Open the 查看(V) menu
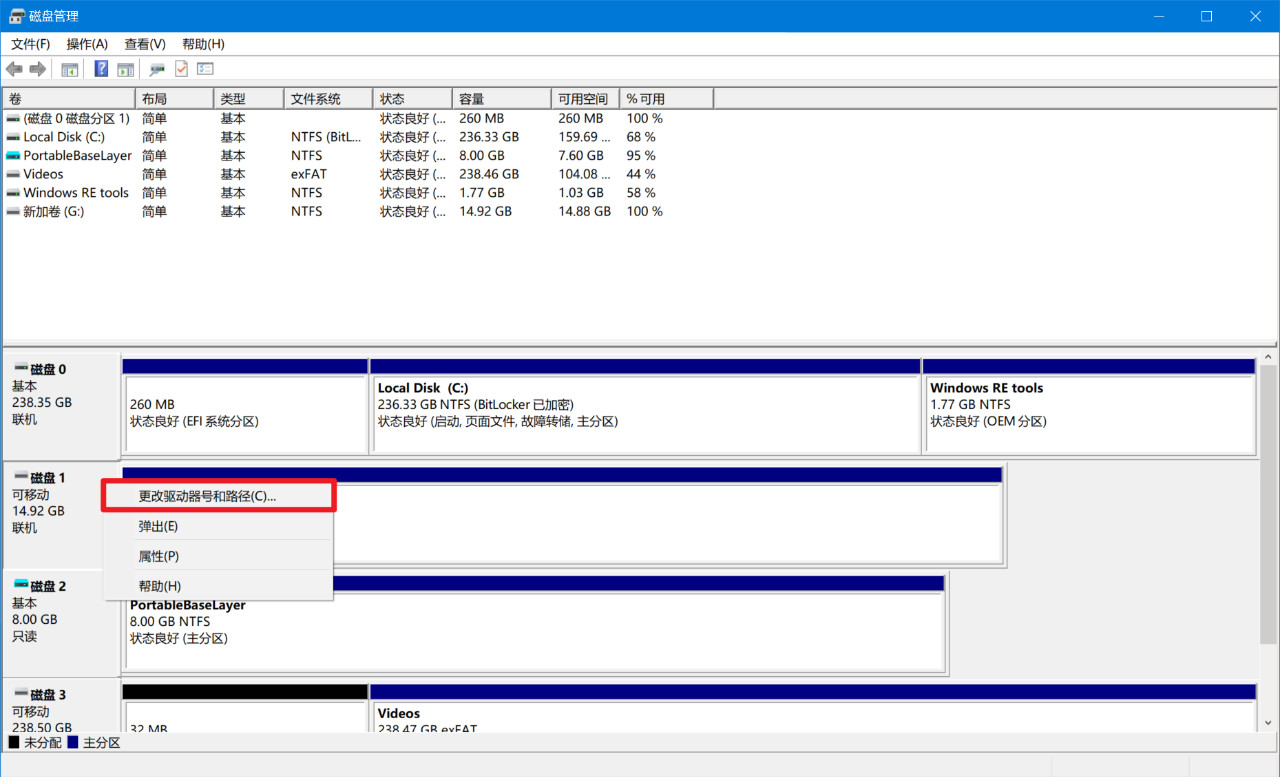Viewport: 1280px width, 777px height. [x=145, y=44]
